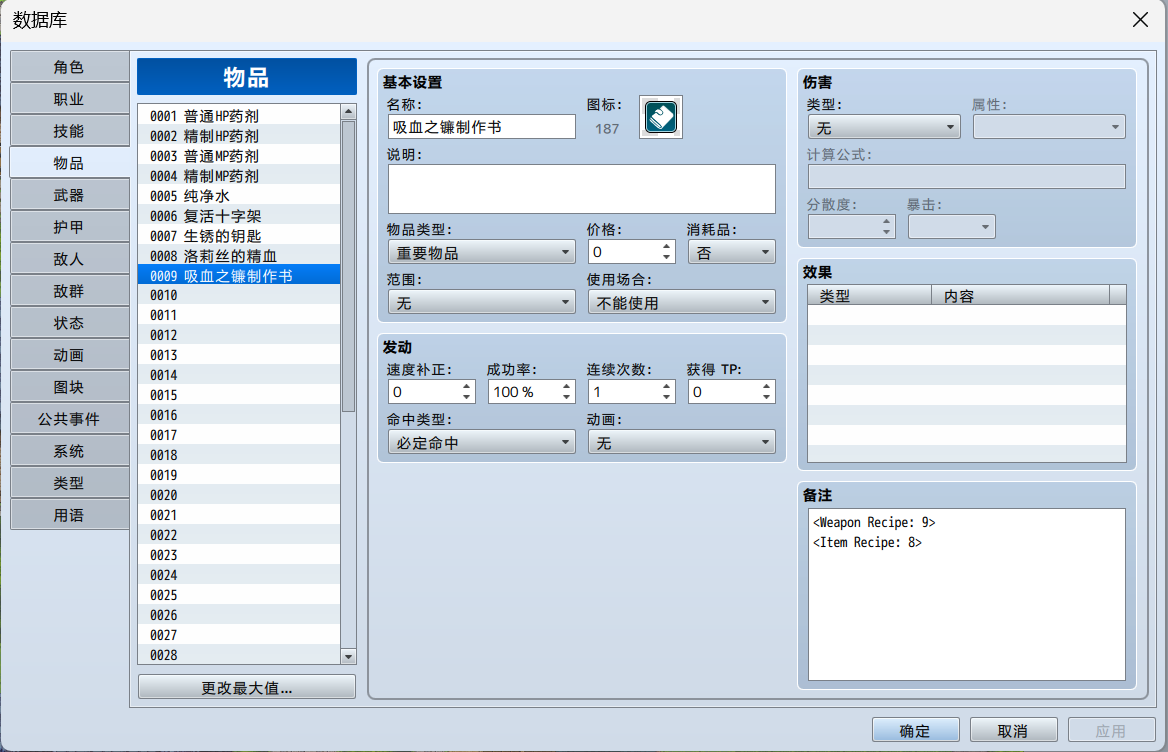Open the 状态 tab

pyautogui.click(x=69, y=323)
